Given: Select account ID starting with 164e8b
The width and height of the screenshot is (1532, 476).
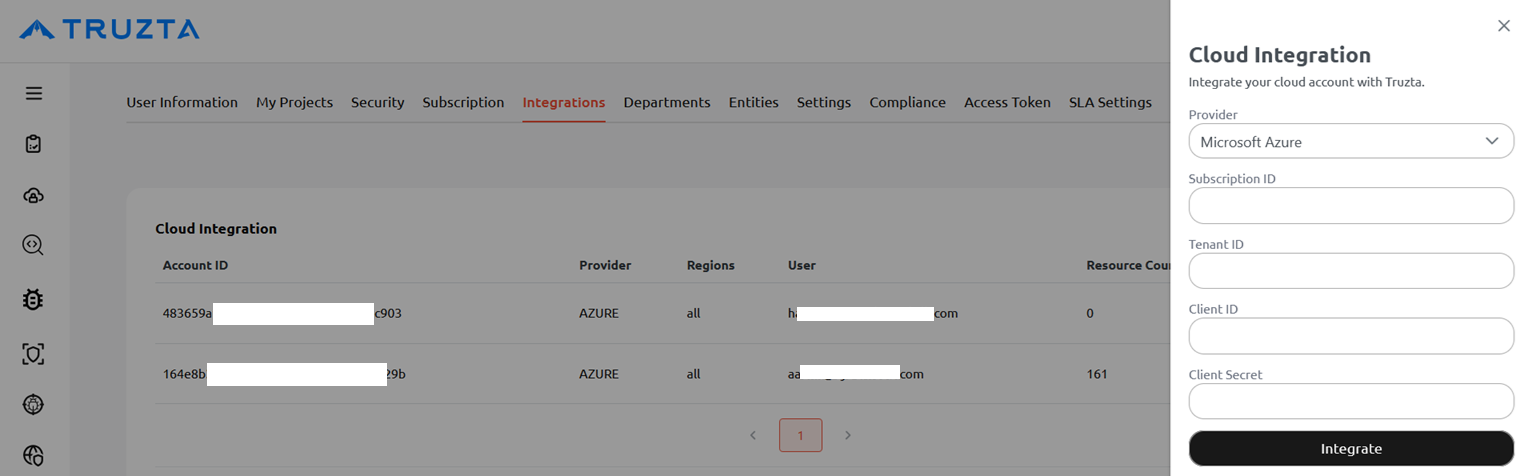Looking at the screenshot, I should pos(284,374).
